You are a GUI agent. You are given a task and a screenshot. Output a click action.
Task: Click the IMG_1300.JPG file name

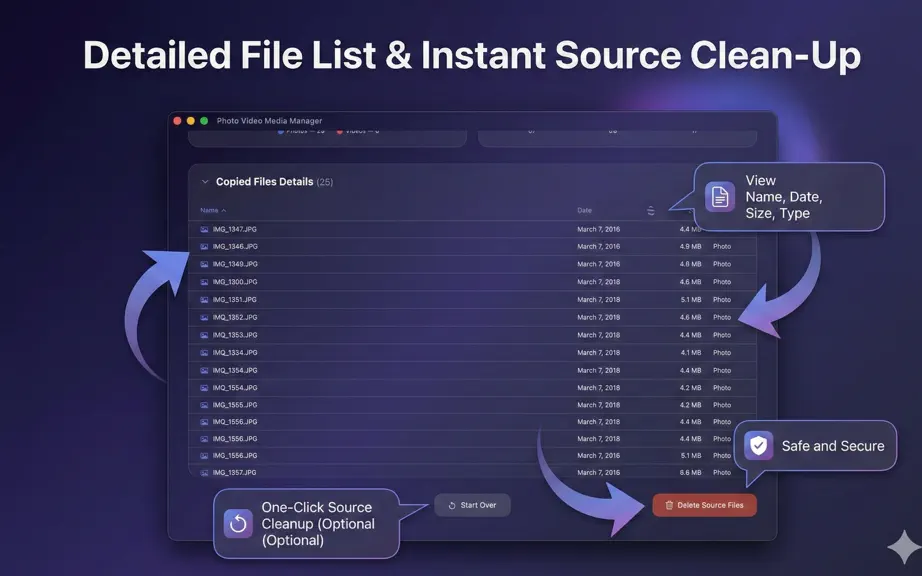click(235, 282)
